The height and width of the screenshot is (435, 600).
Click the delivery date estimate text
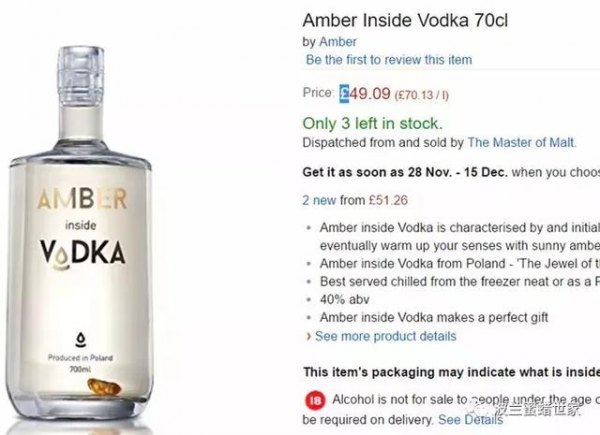coord(405,172)
